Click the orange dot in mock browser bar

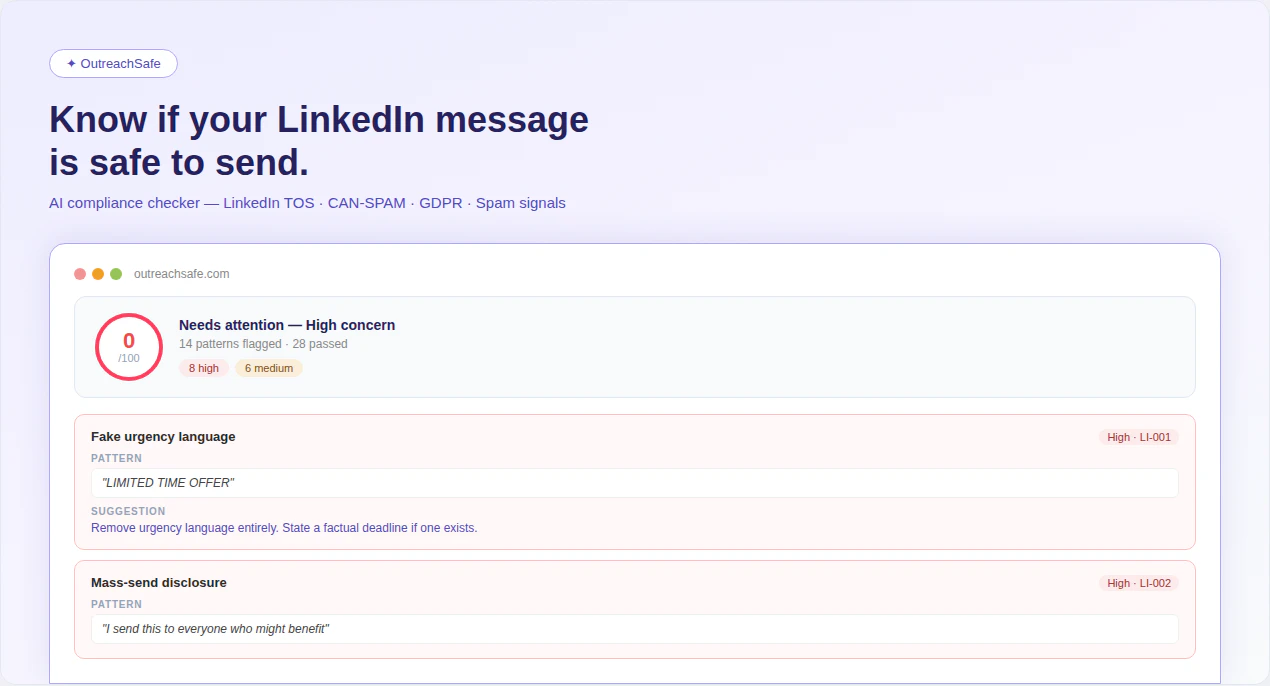coord(98,274)
